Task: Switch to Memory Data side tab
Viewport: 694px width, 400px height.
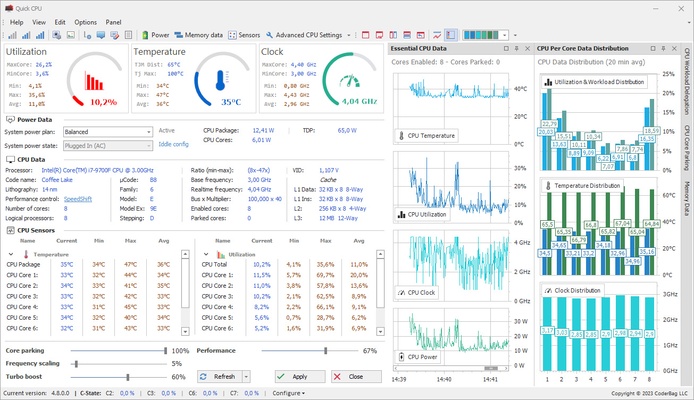Action: (687, 198)
